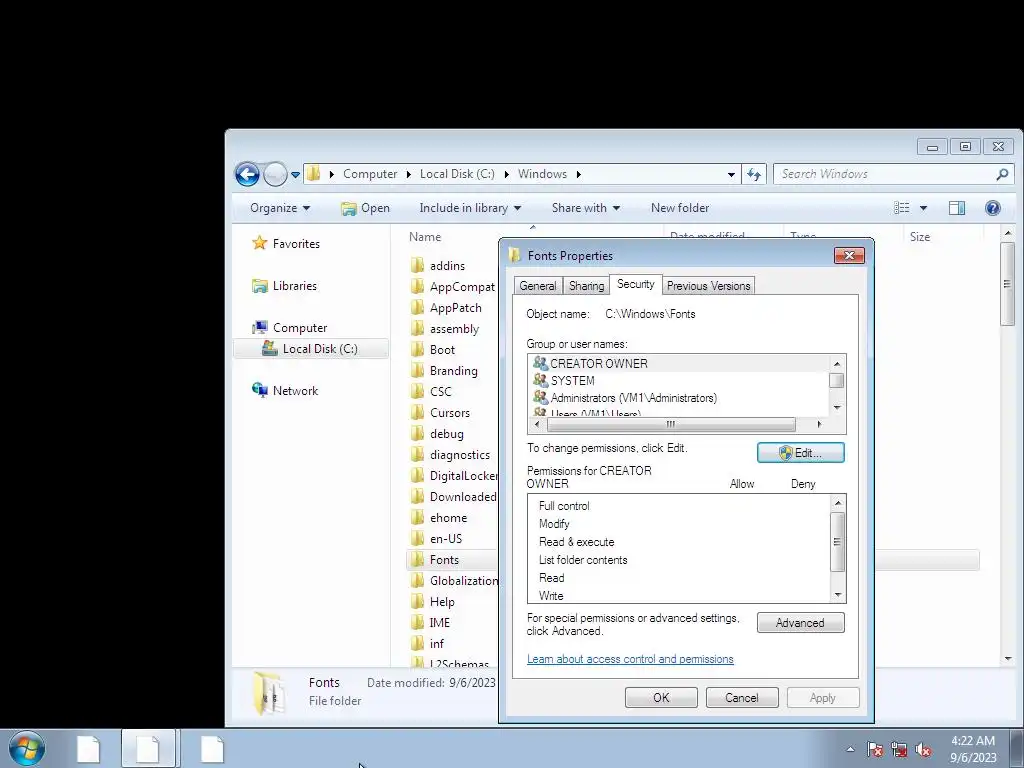Select the CSC folder icon
This screenshot has width=1024, height=768.
tap(418, 391)
